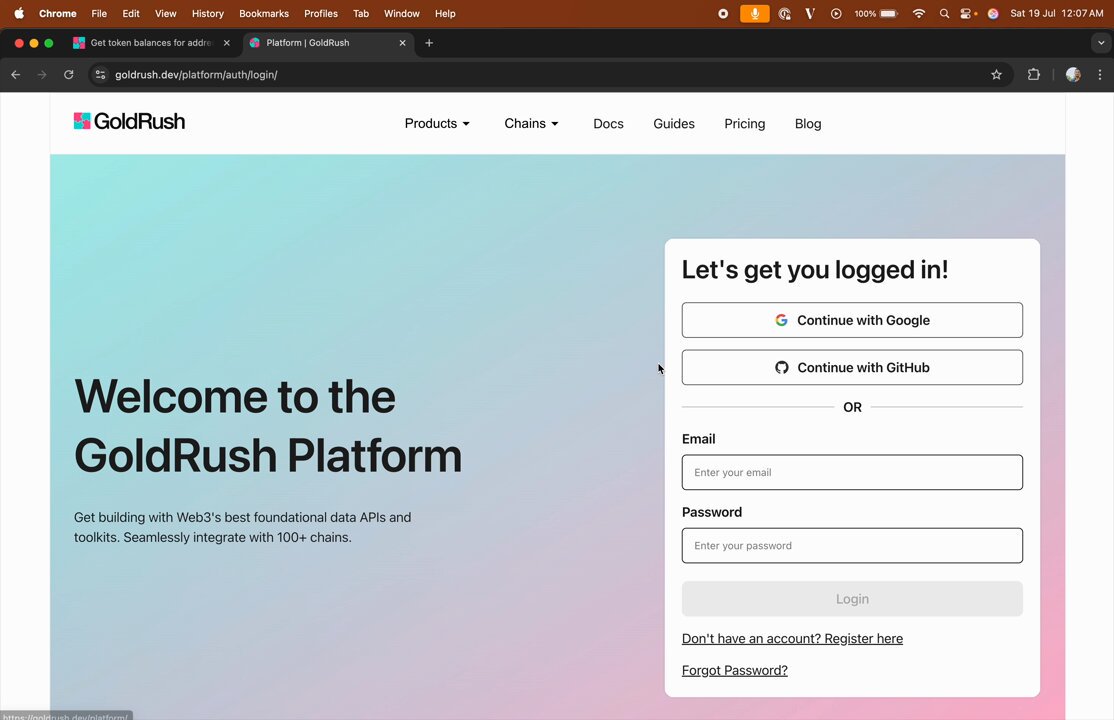Open the Bookmarks menu

(264, 14)
